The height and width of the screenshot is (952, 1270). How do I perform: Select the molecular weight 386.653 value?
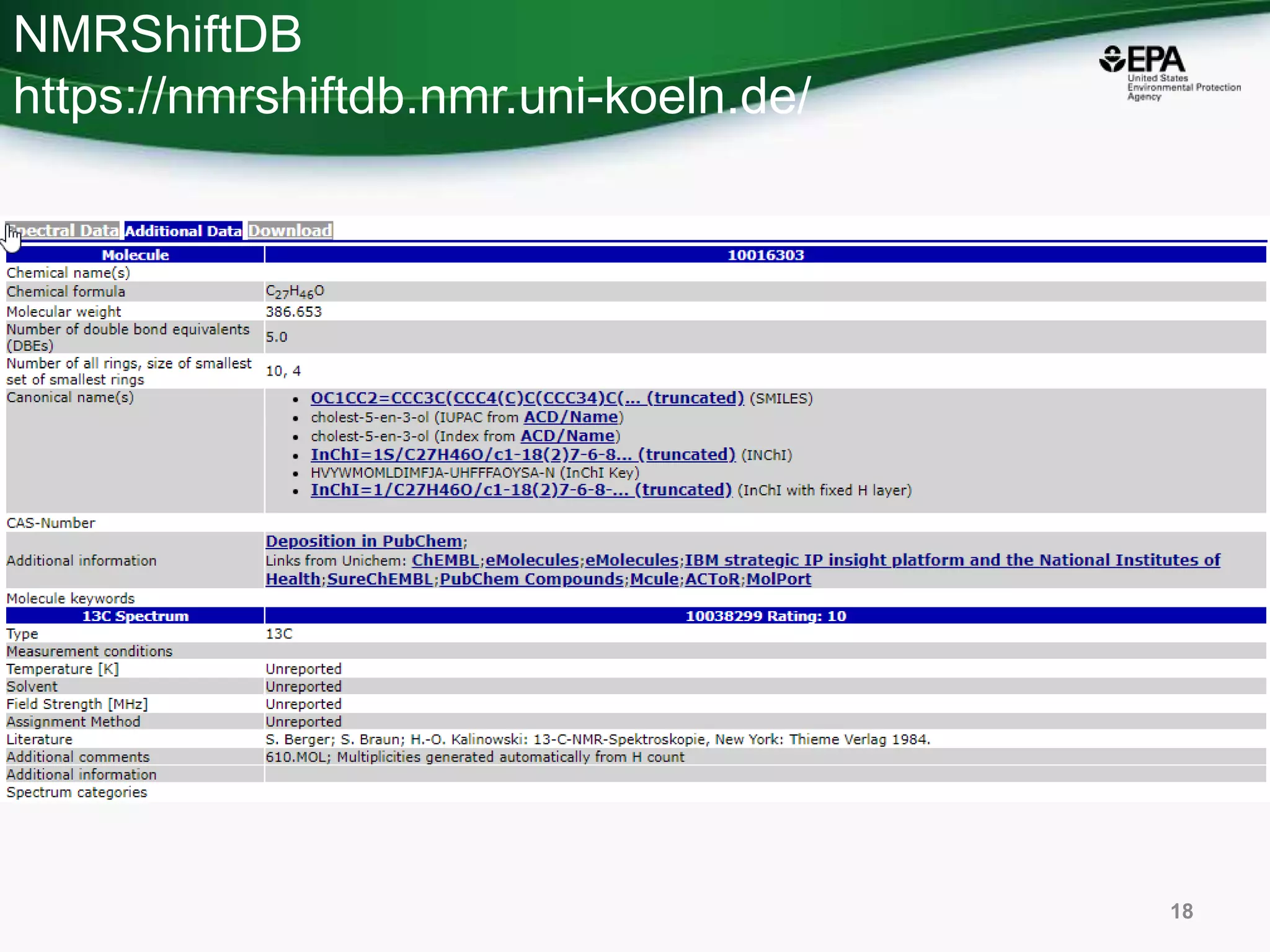(294, 311)
